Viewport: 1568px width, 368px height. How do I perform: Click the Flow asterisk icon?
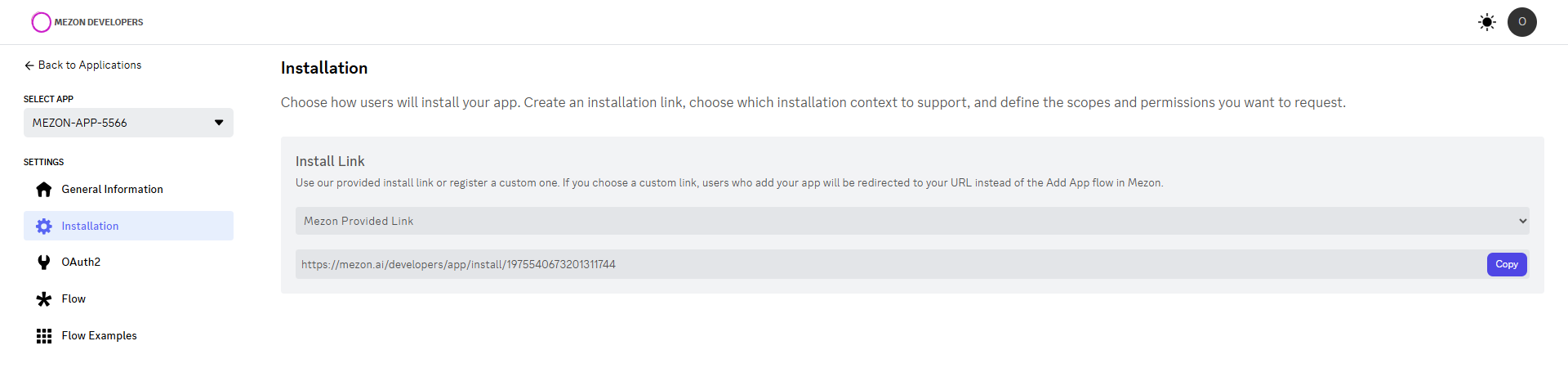44,299
